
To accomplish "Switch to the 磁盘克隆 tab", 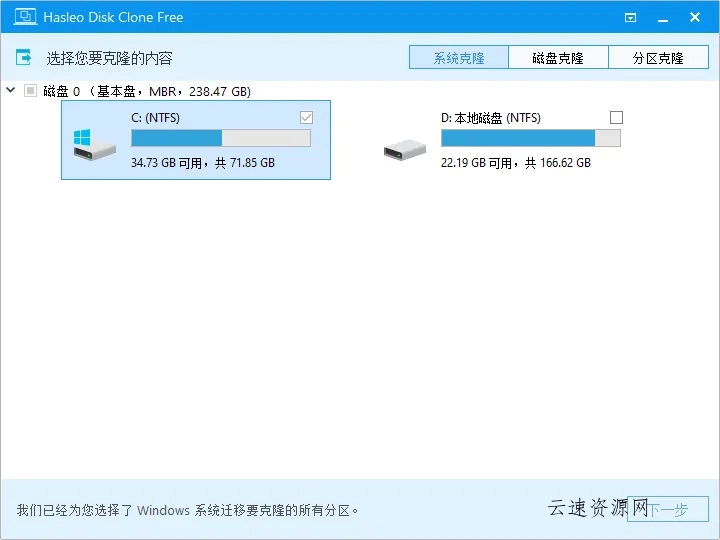I will (558, 57).
